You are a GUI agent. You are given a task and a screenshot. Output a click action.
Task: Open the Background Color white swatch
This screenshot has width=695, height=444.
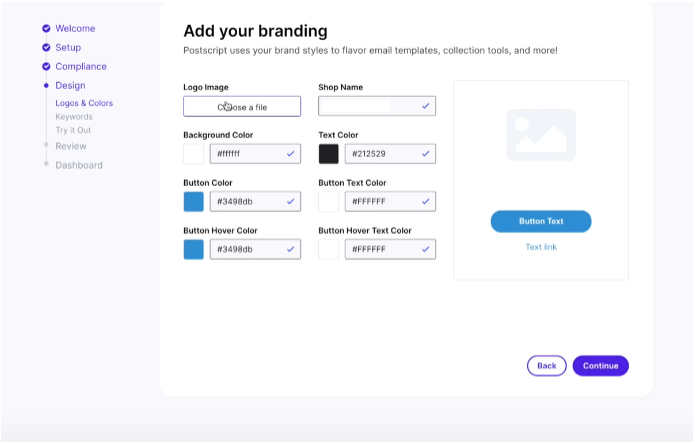point(194,154)
